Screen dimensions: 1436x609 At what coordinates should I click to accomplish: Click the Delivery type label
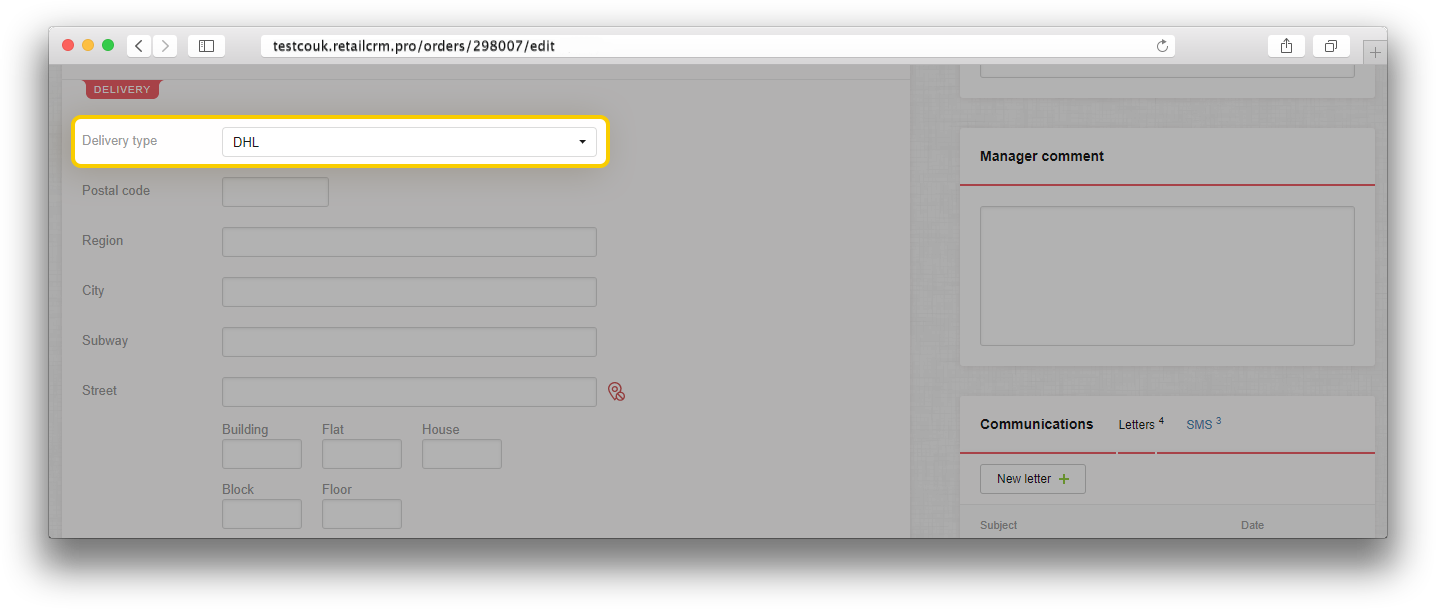[x=119, y=141]
